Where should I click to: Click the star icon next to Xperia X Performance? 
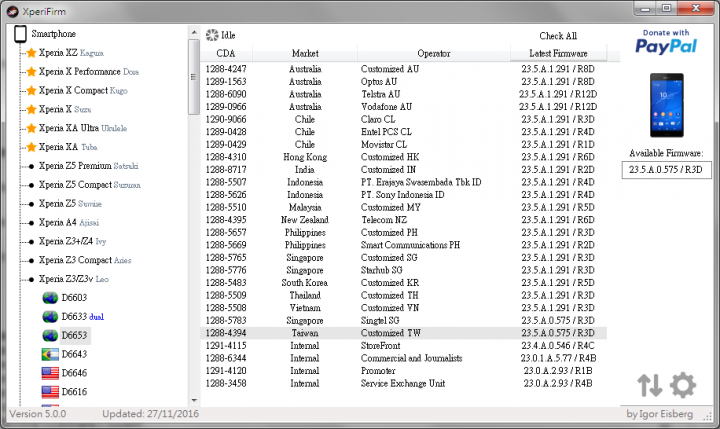pos(31,72)
